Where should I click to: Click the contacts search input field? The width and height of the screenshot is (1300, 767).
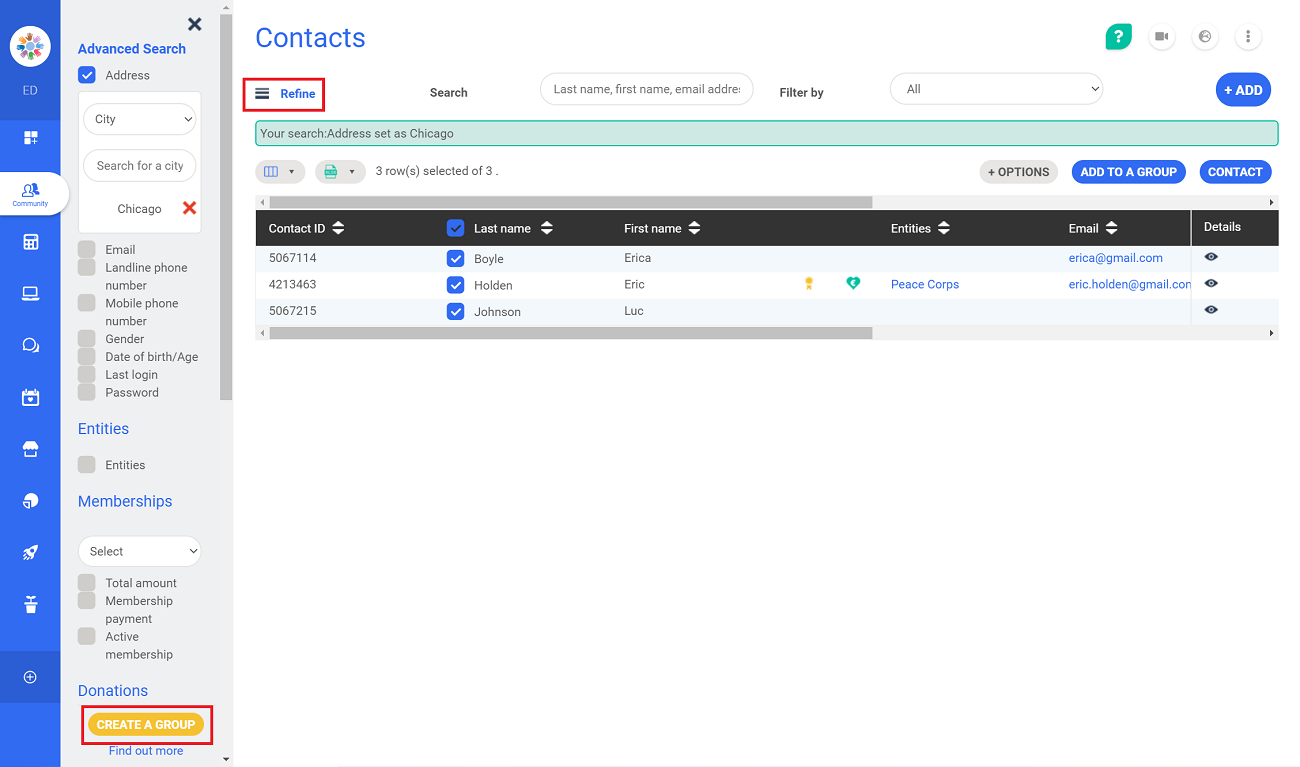[x=646, y=89]
